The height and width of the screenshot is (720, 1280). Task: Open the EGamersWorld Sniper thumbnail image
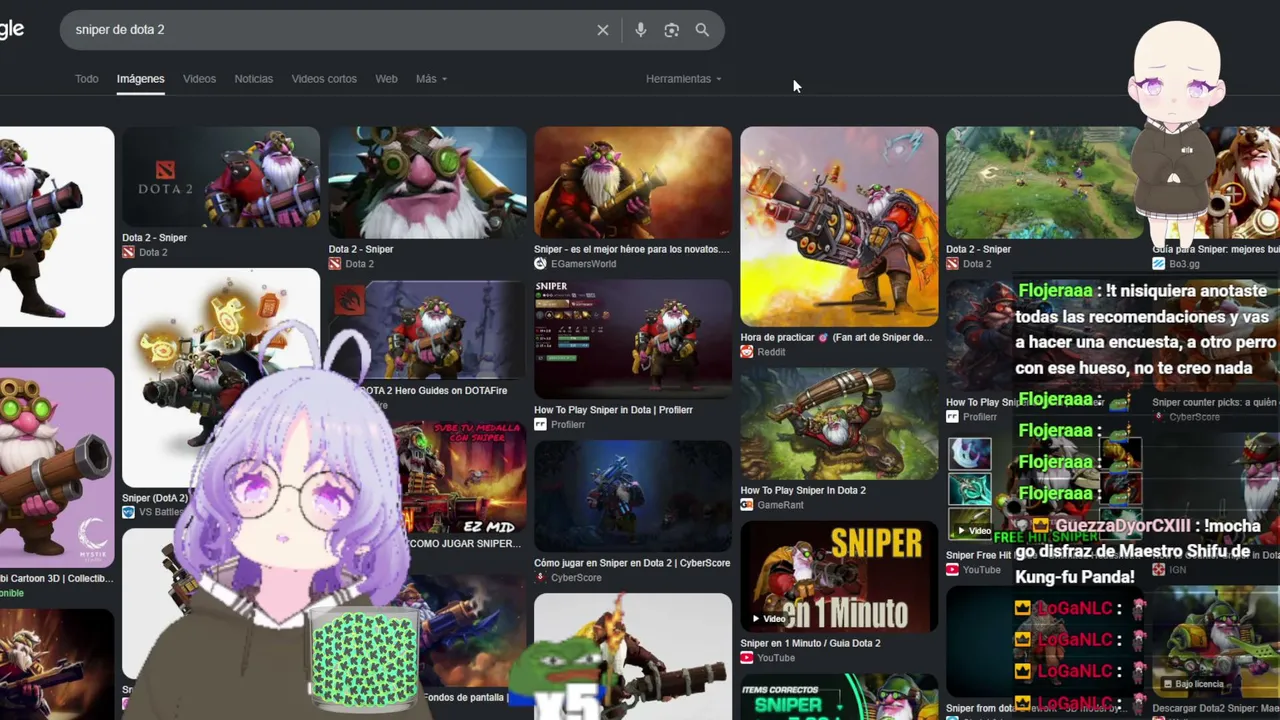click(x=633, y=182)
